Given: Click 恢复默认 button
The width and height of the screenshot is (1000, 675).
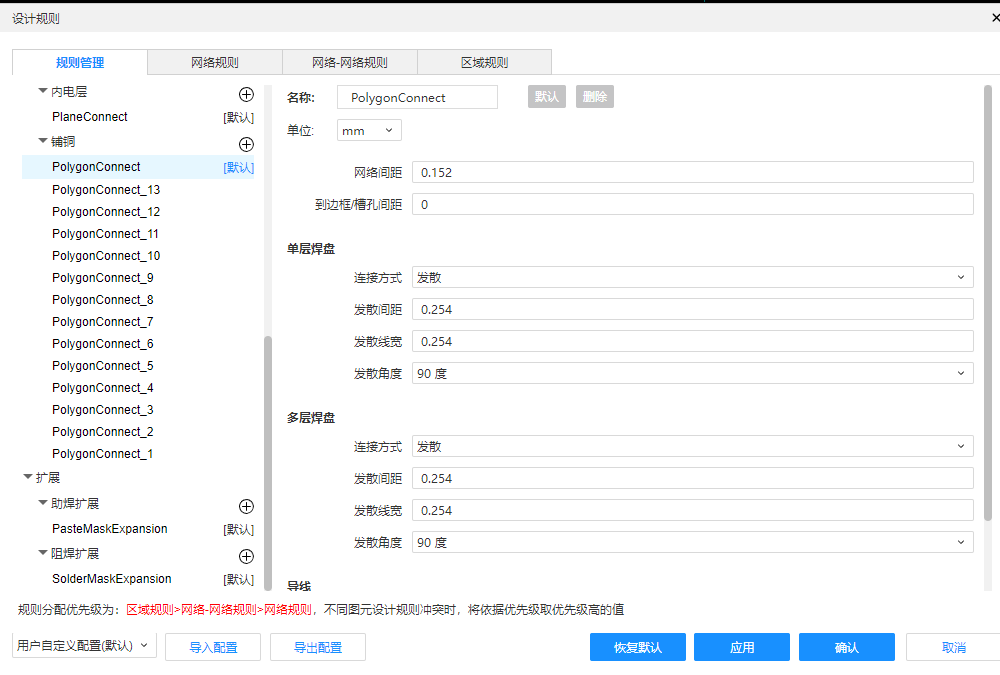Looking at the screenshot, I should [x=638, y=647].
